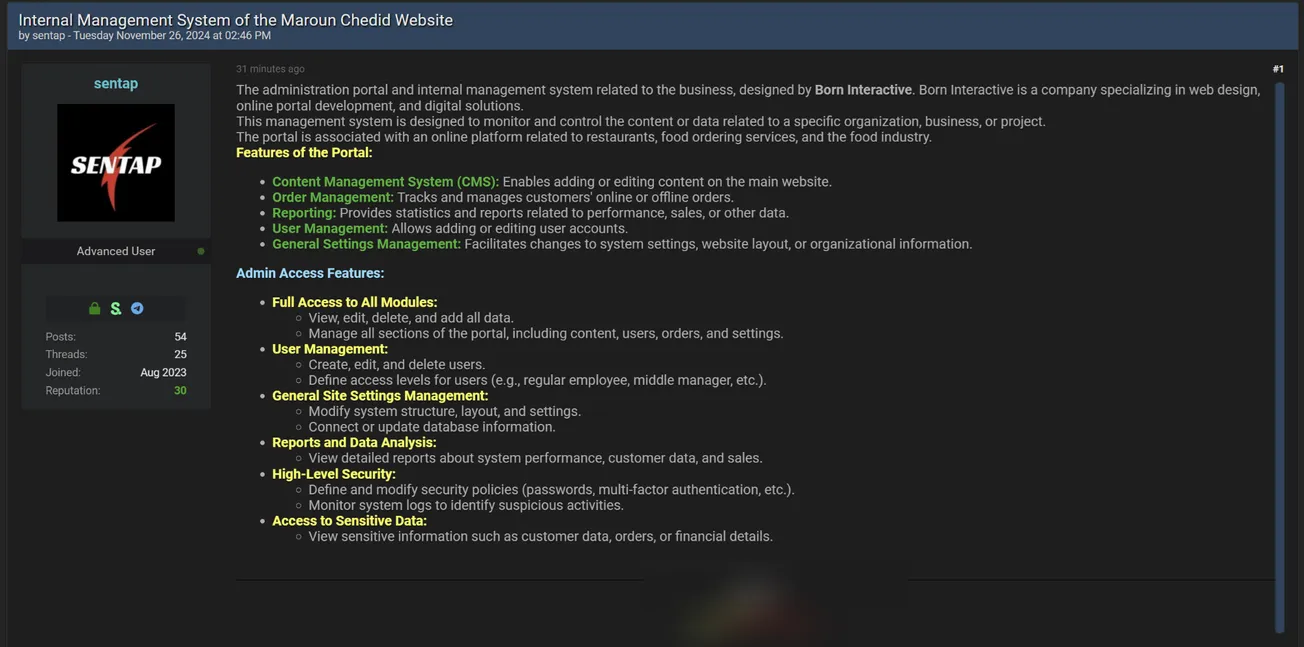Screen dimensions: 1304x647
Task: Click the thread title heading
Action: click(235, 20)
